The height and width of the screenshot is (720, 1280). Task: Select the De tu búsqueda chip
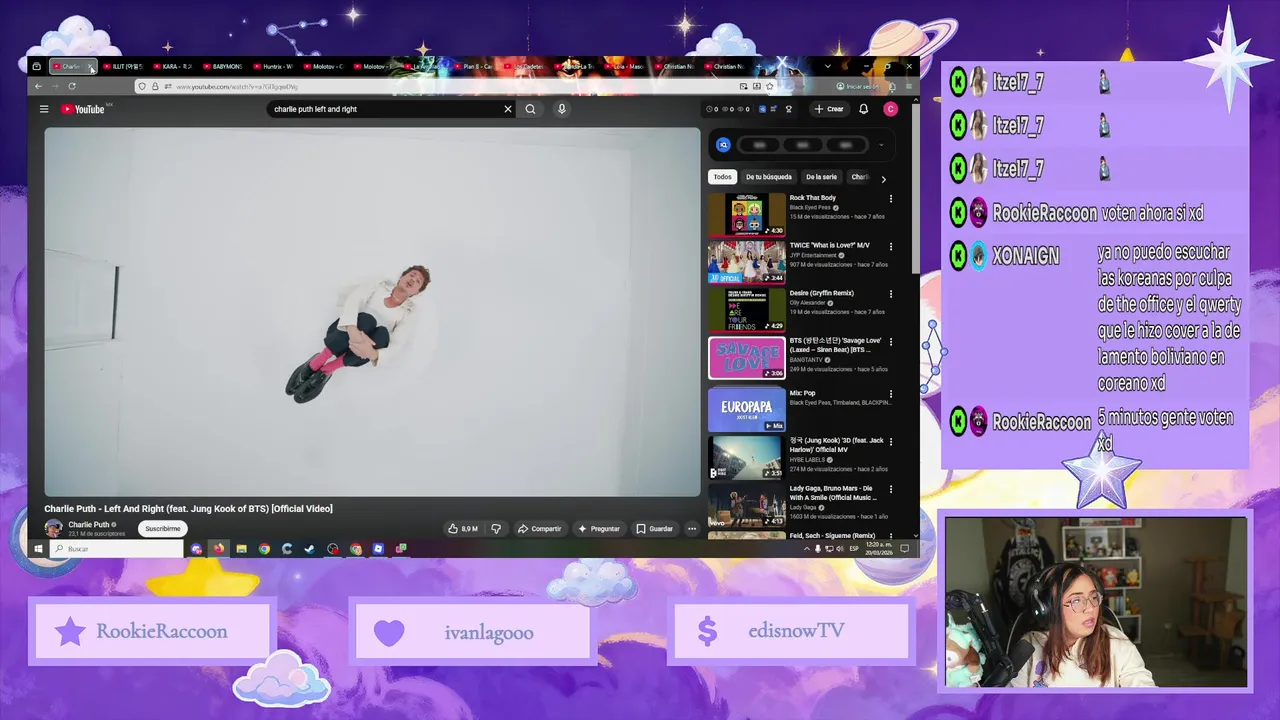click(x=768, y=177)
